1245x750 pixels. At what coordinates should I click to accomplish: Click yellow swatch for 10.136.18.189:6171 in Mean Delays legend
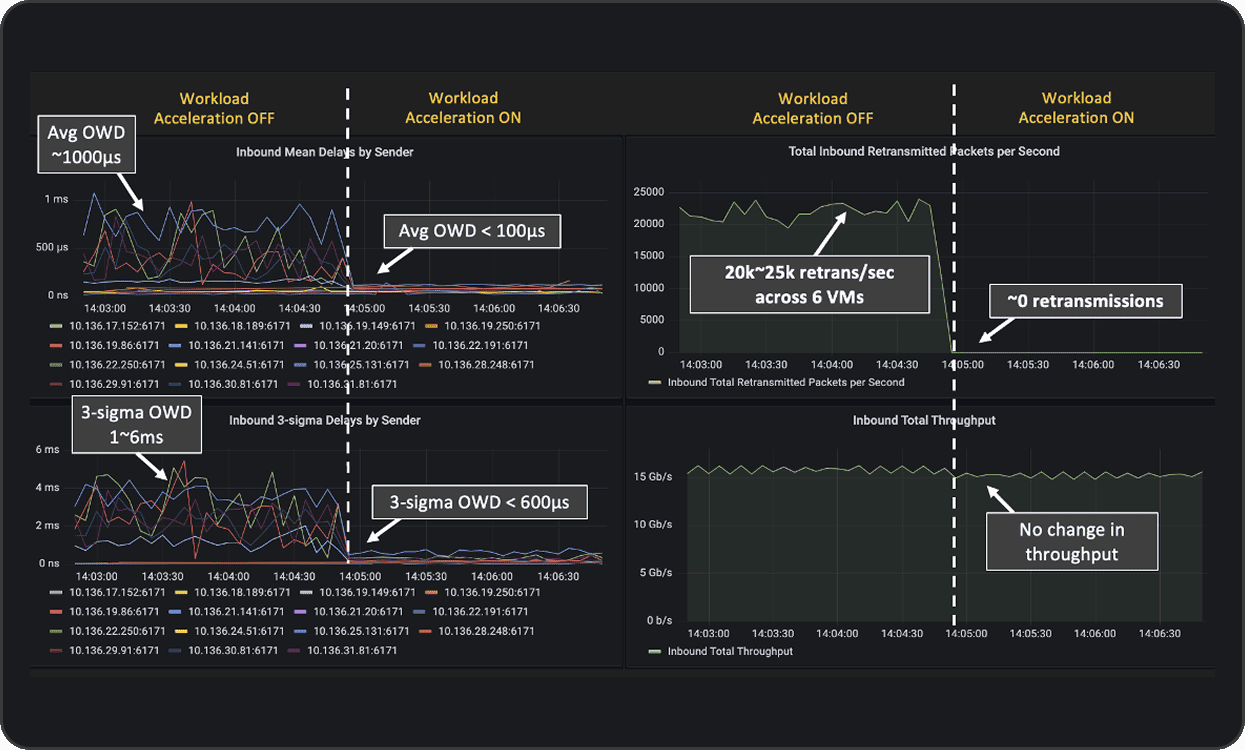coord(181,326)
